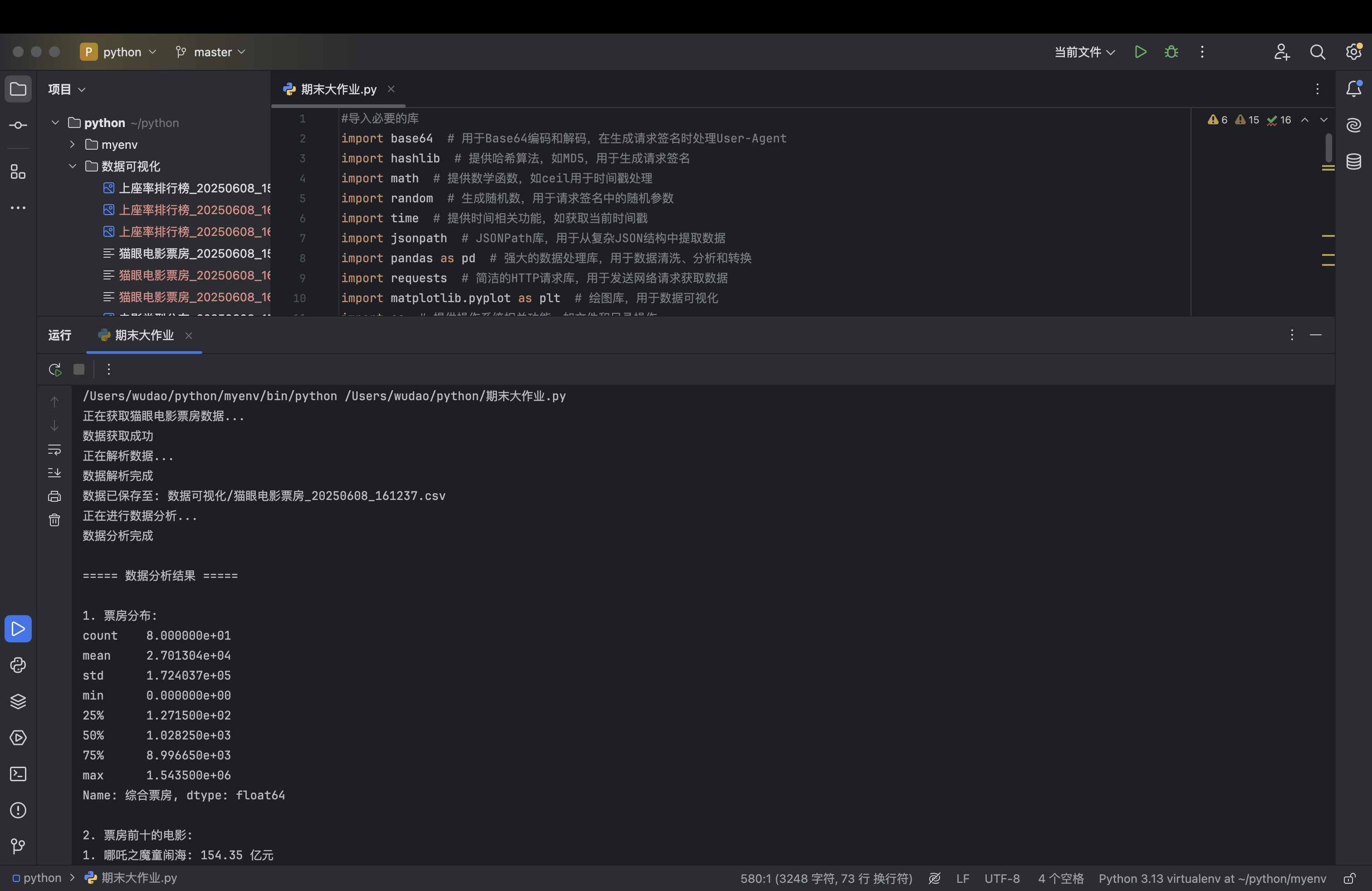Screen dimensions: 1372x891
Task: Open the Problems tool window
Action: click(x=18, y=810)
